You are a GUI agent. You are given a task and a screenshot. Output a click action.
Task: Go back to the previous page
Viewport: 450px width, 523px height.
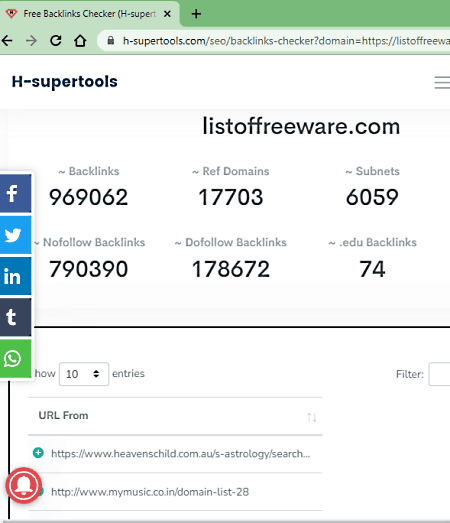[x=7, y=41]
